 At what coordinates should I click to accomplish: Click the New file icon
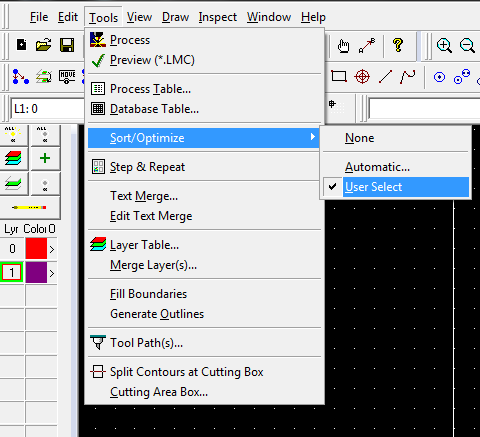22,45
